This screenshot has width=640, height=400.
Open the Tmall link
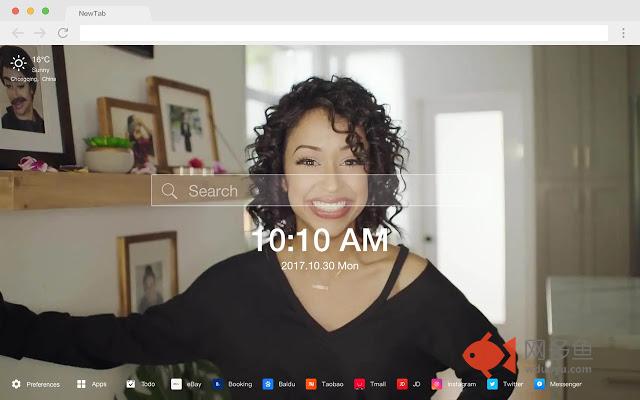pyautogui.click(x=378, y=384)
